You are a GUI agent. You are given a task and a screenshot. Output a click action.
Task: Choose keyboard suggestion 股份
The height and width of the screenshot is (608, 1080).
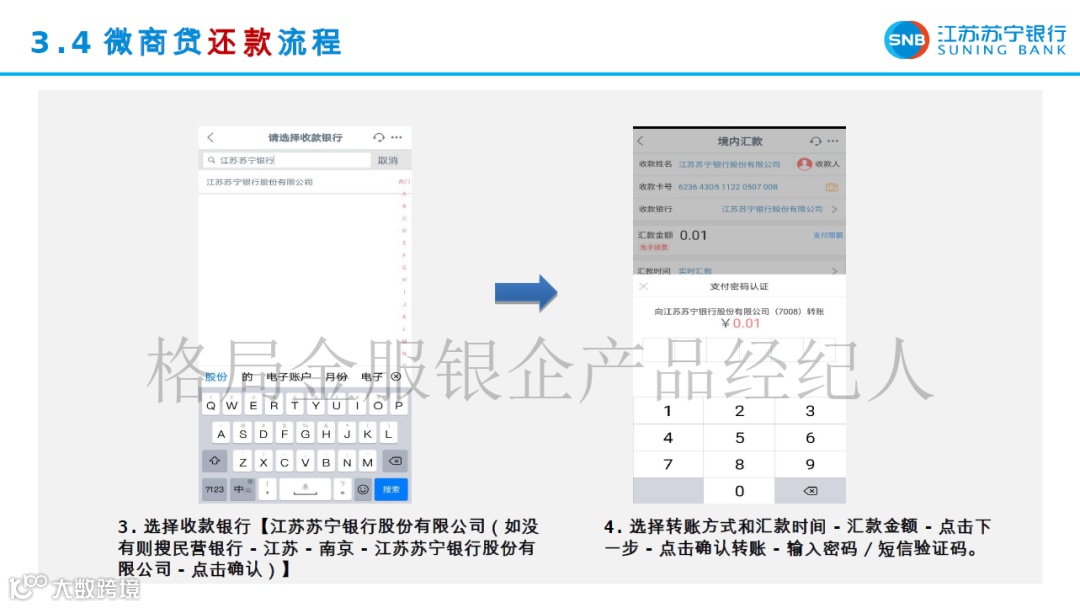click(x=216, y=377)
